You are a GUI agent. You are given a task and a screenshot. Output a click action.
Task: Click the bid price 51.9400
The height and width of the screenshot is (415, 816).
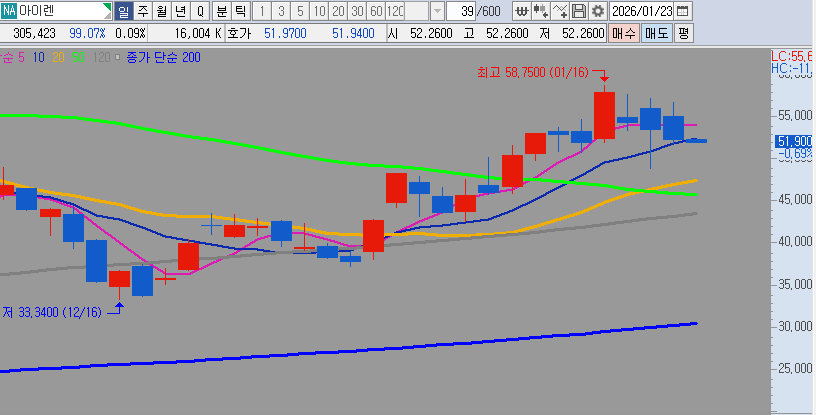coord(353,34)
